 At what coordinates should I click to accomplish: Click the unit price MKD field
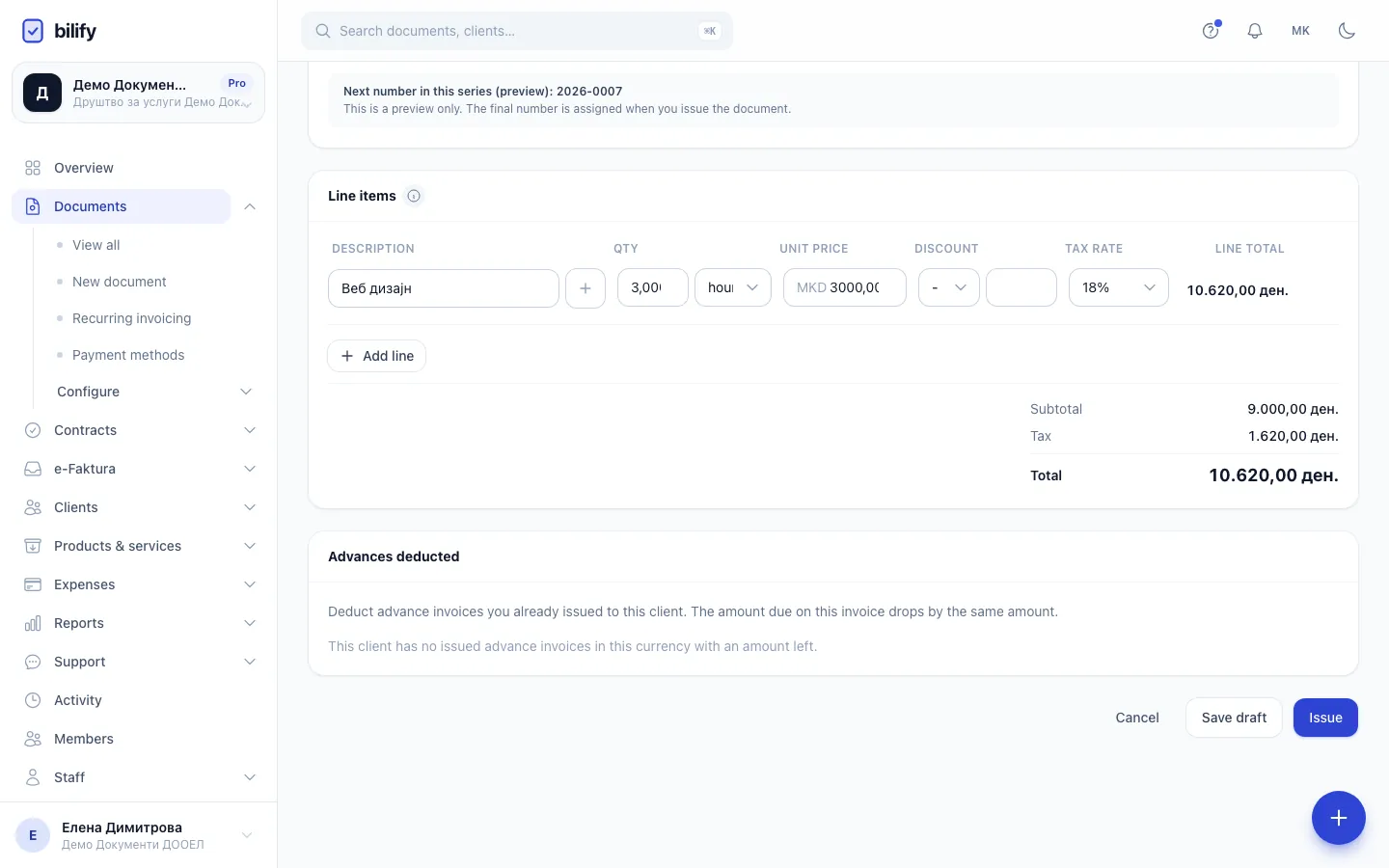coord(845,287)
